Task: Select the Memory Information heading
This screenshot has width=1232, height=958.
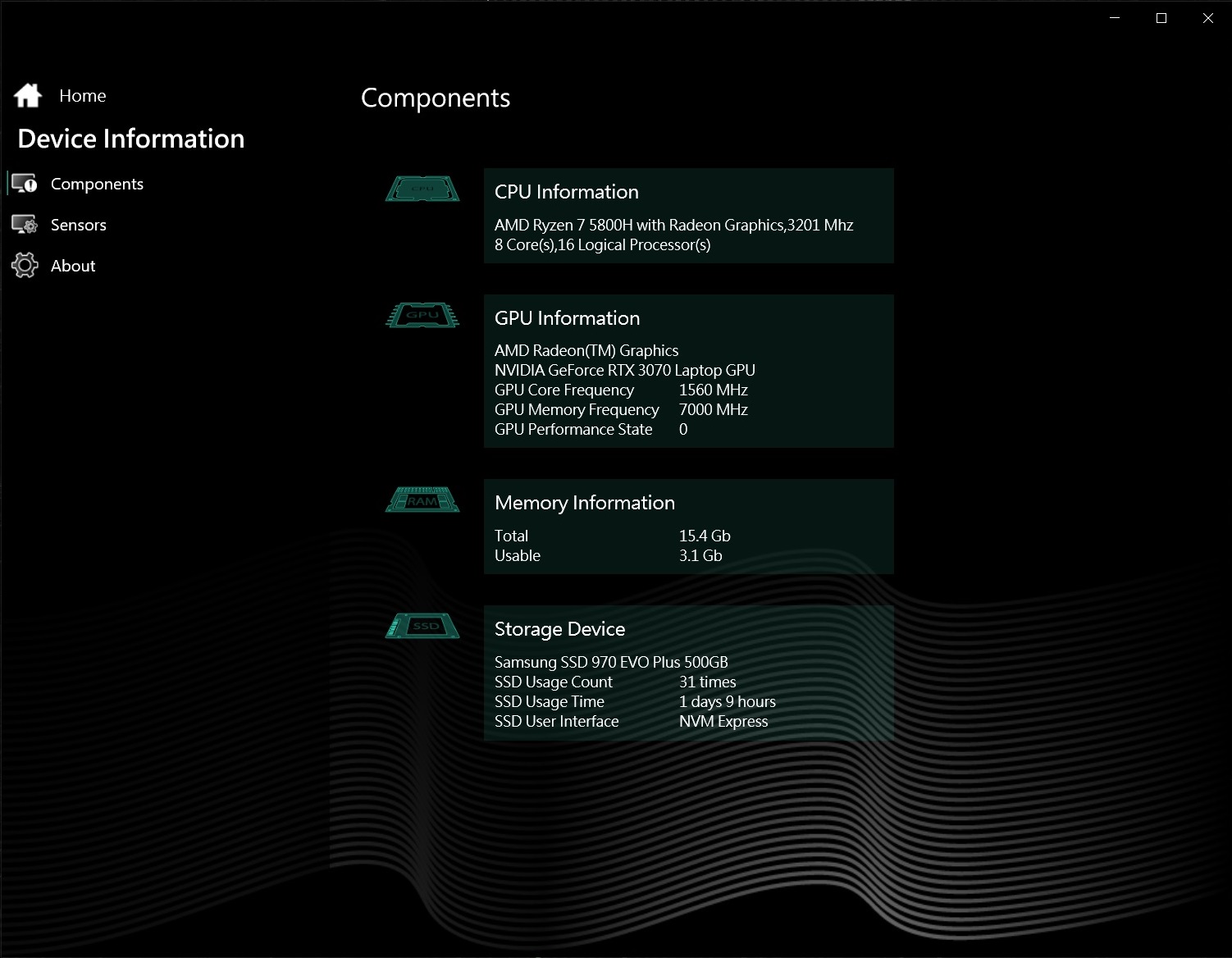Action: click(x=585, y=503)
